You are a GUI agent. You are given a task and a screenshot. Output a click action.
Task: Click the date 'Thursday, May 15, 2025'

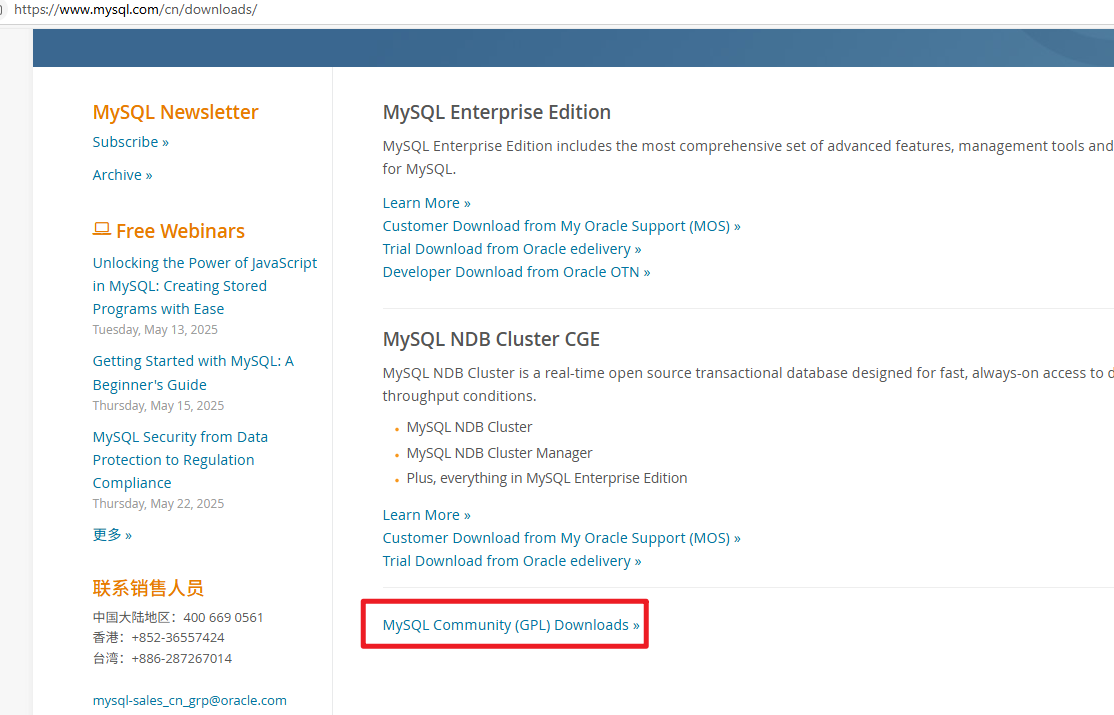(158, 406)
